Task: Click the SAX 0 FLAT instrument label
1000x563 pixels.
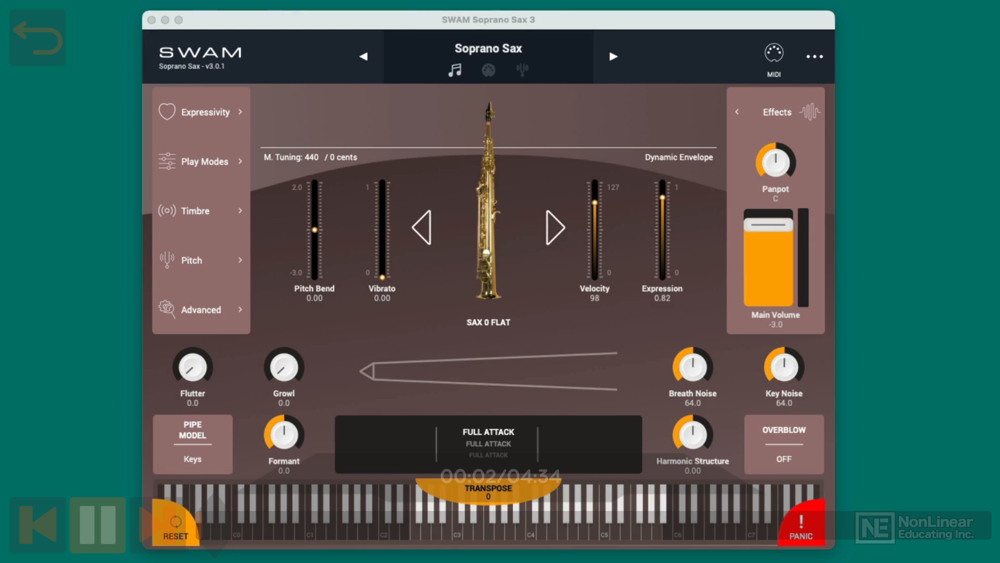Action: (x=489, y=323)
